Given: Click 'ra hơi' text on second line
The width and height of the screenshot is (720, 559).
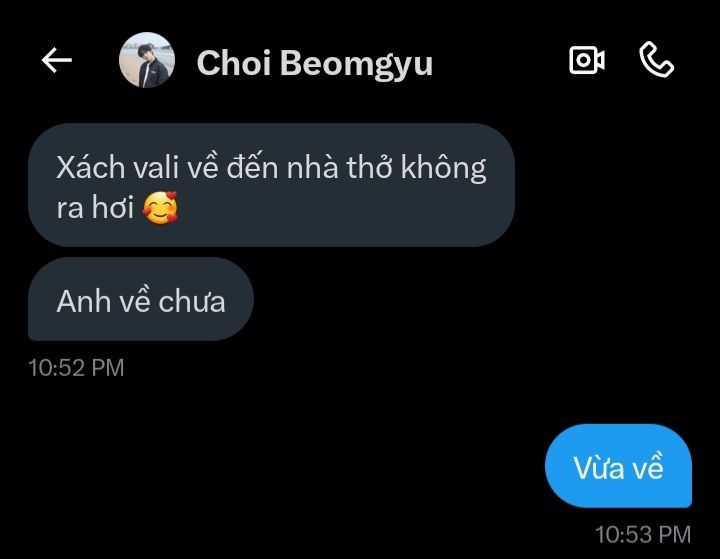Looking at the screenshot, I should (95, 208).
